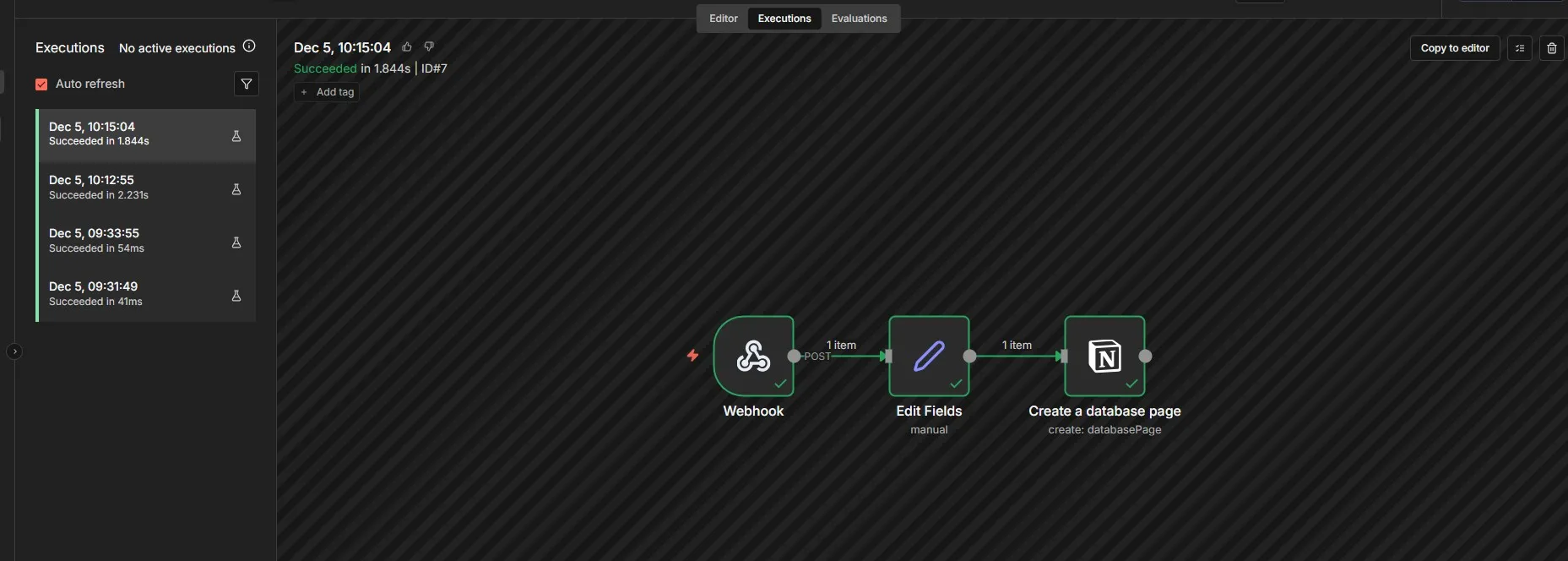Select the Notion Create a database page node

tap(1104, 356)
